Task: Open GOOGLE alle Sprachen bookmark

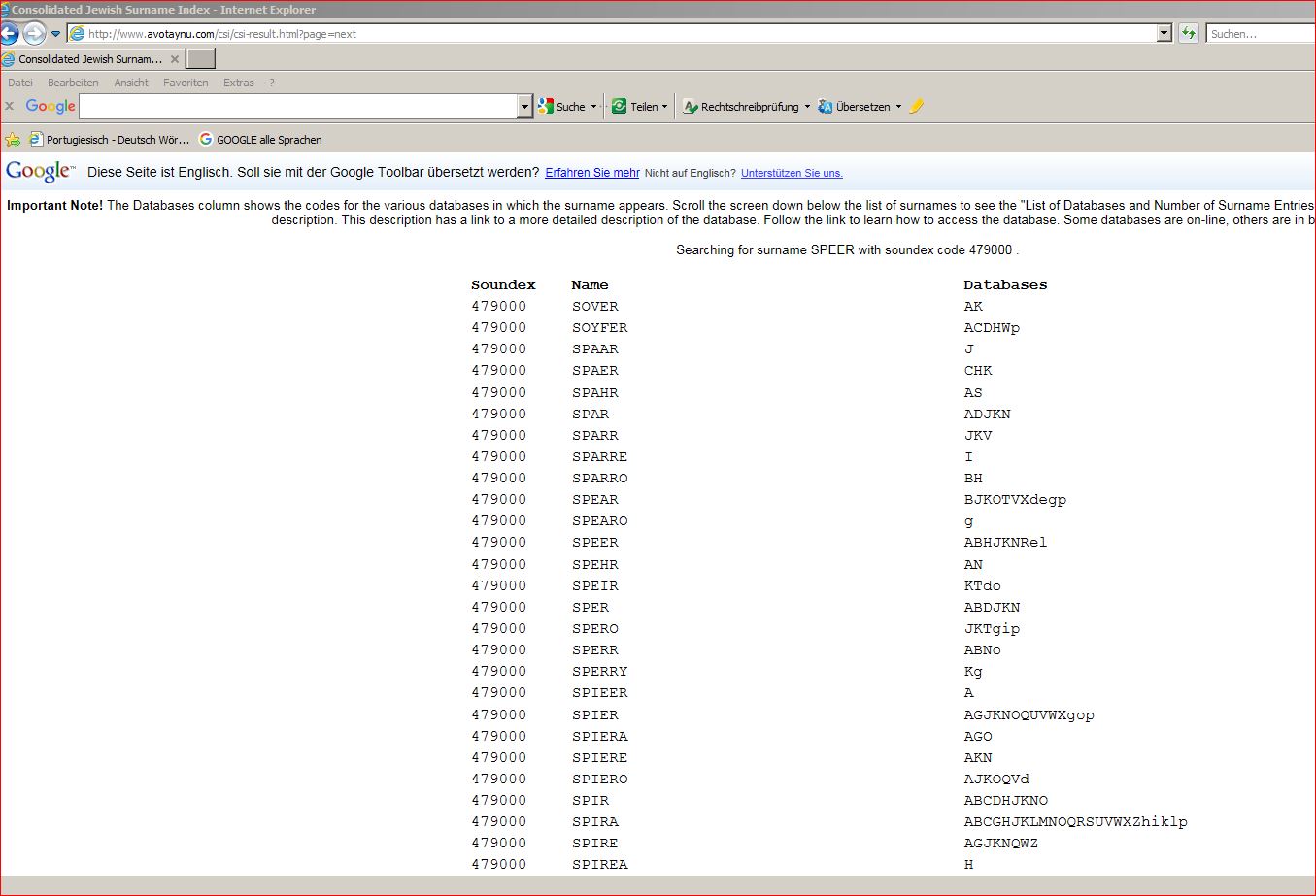Action: click(260, 139)
